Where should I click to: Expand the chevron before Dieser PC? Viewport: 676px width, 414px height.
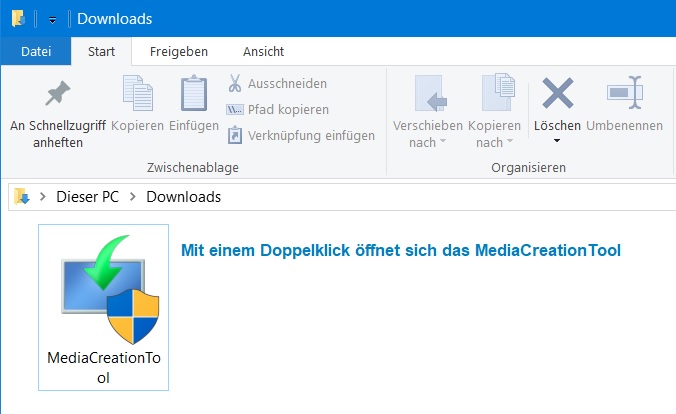click(x=42, y=197)
